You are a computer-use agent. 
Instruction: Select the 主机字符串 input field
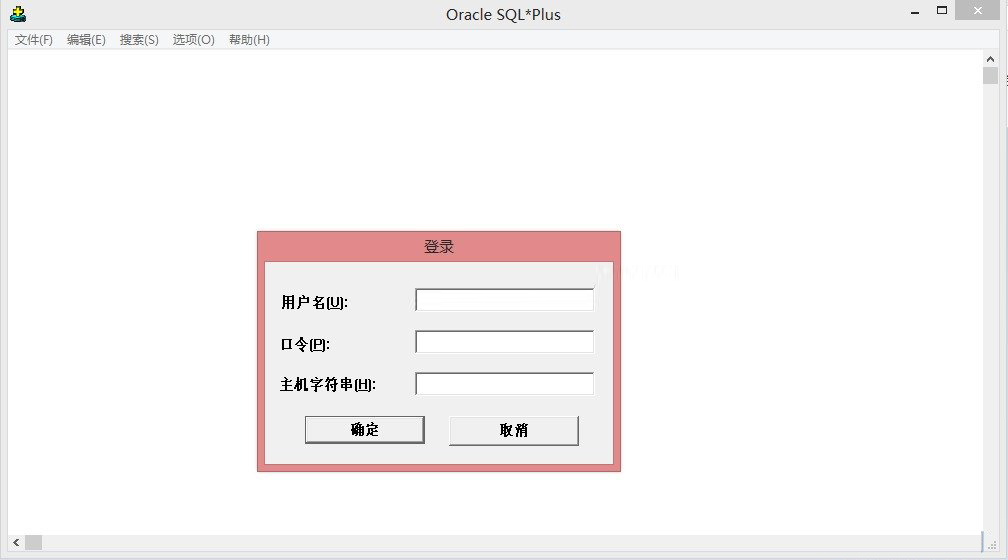505,384
